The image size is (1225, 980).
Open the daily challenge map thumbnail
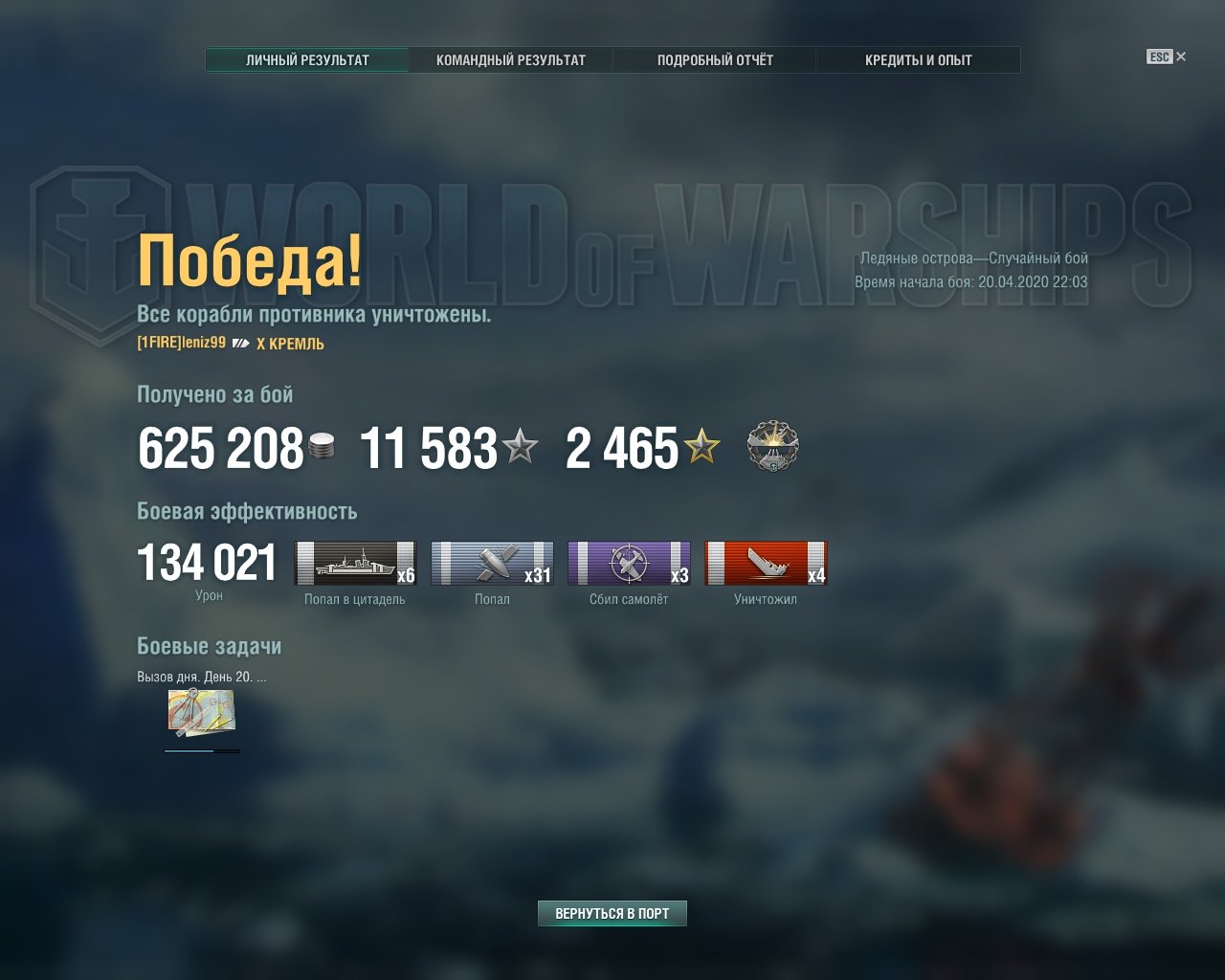click(202, 713)
